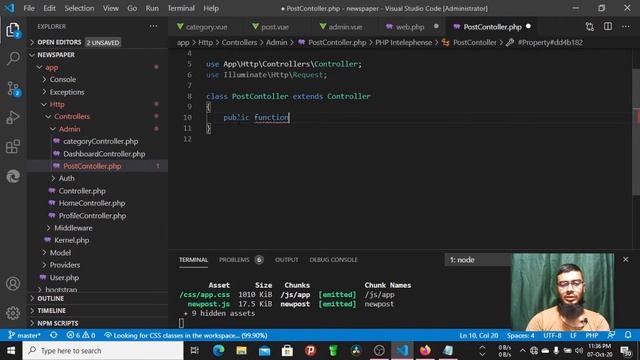Screen dimensions: 640x360
Task: Open editor more actions ellipsis
Action: 626,27
